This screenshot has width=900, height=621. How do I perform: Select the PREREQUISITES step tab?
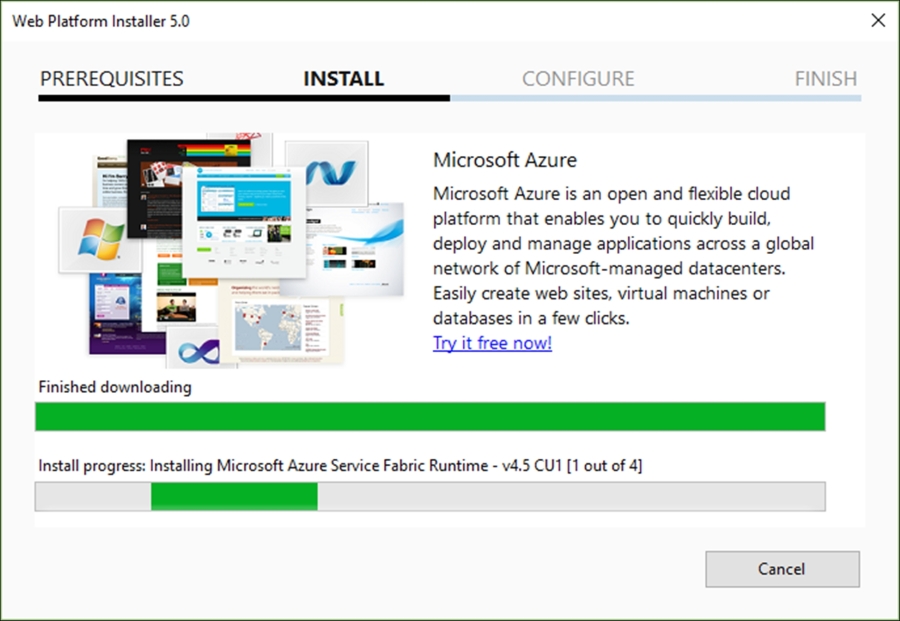[x=112, y=79]
